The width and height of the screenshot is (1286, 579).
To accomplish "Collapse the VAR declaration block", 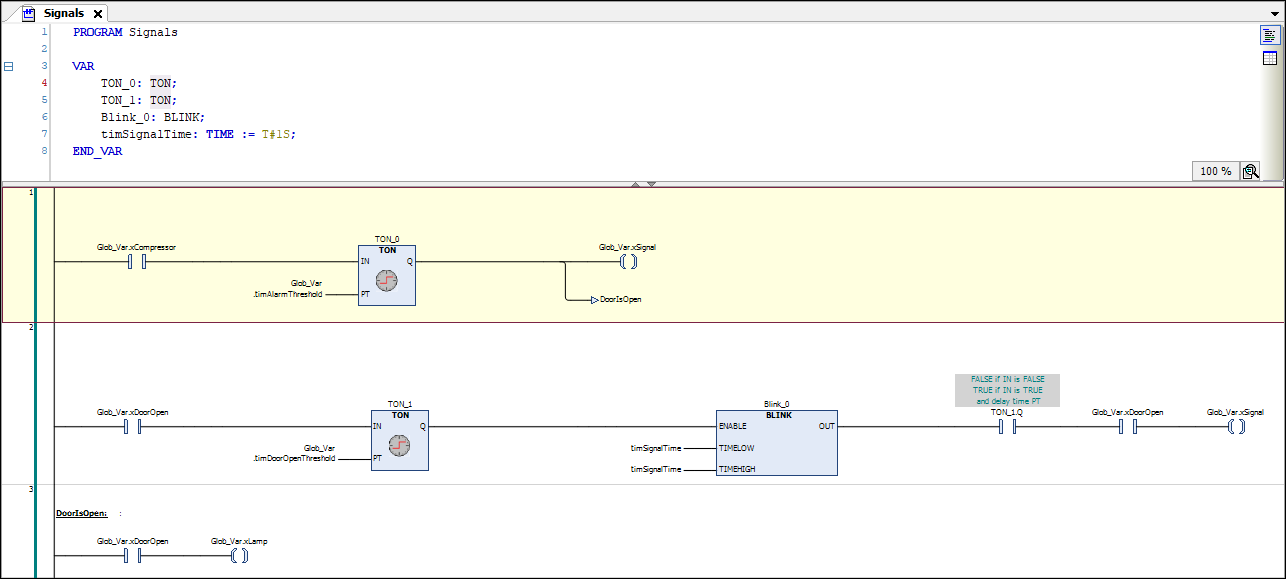I will (x=8, y=66).
